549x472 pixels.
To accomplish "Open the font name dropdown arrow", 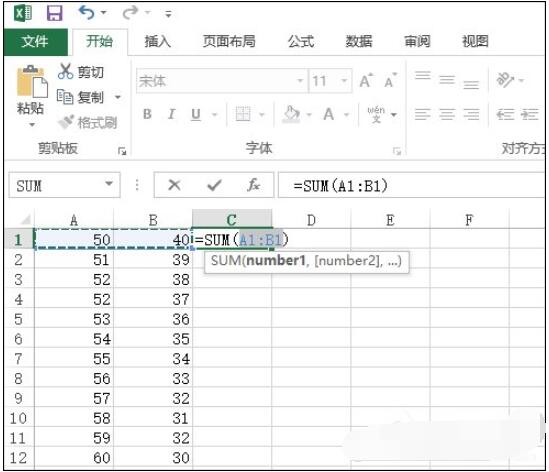I will point(300,81).
